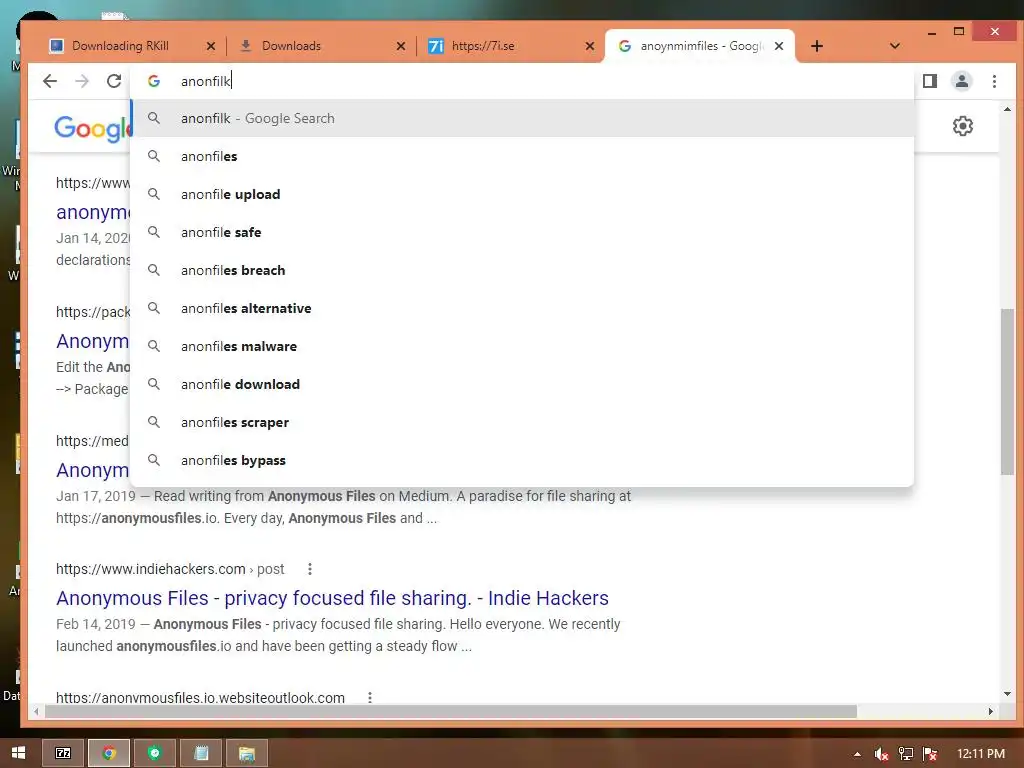Click the Google G icon in the address bar
Viewport: 1024px width, 768px height.
pyautogui.click(x=154, y=81)
